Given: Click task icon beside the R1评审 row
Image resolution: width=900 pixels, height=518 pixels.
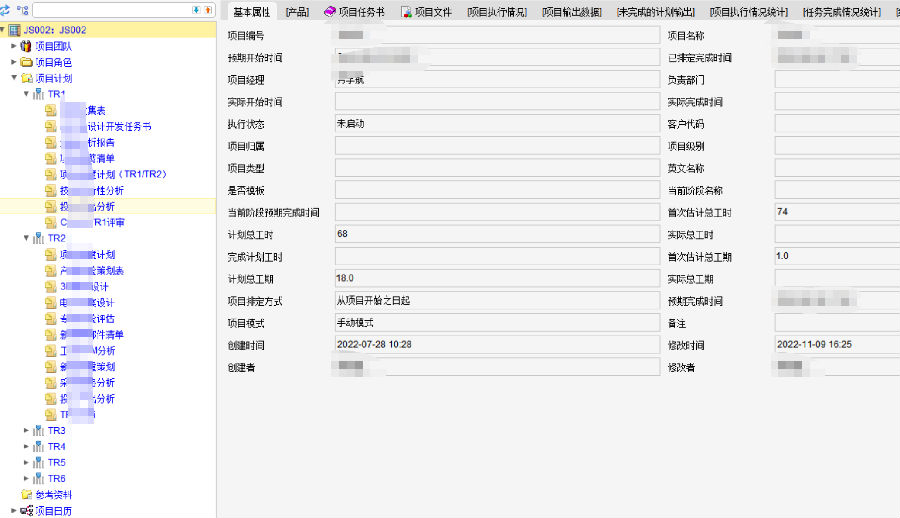Looking at the screenshot, I should [x=51, y=222].
